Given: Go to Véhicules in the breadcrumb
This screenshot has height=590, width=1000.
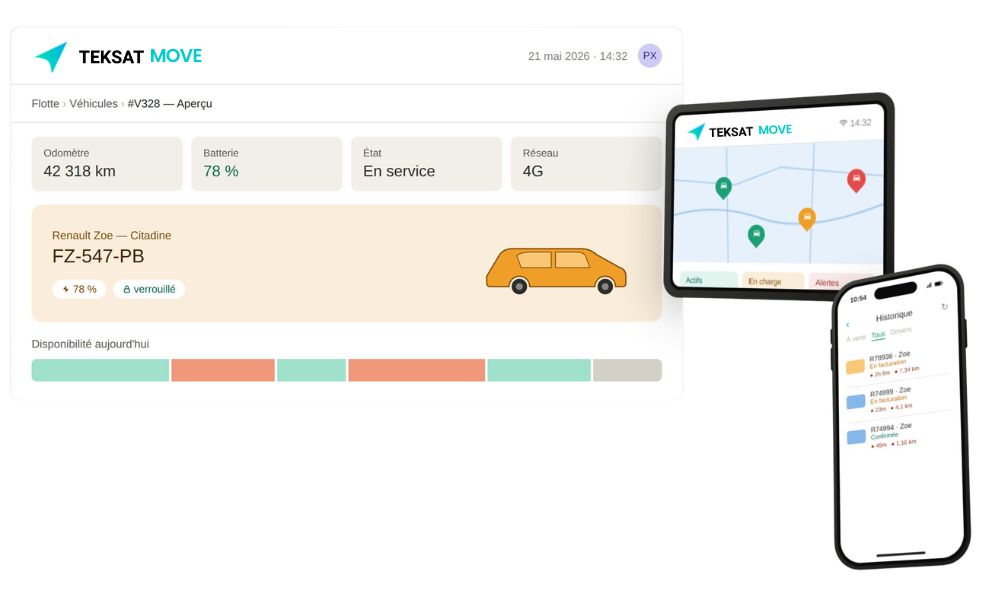Looking at the screenshot, I should 93,103.
